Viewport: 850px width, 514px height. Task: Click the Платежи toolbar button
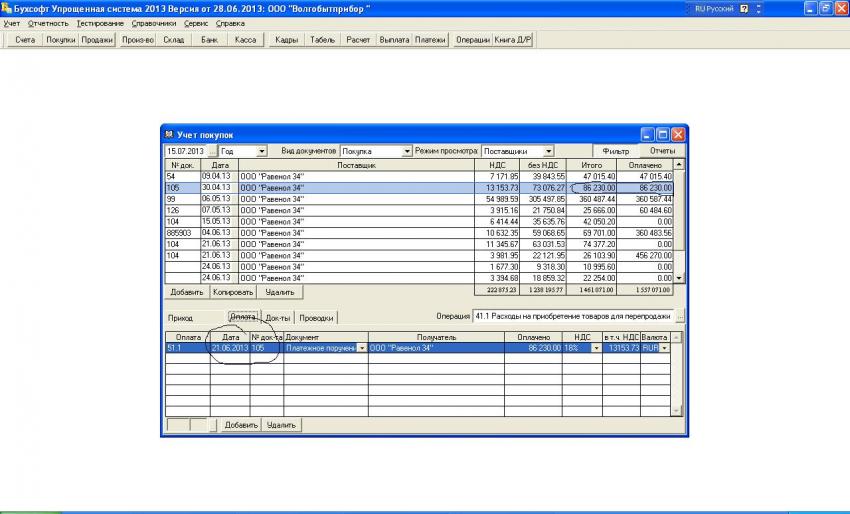click(x=431, y=40)
